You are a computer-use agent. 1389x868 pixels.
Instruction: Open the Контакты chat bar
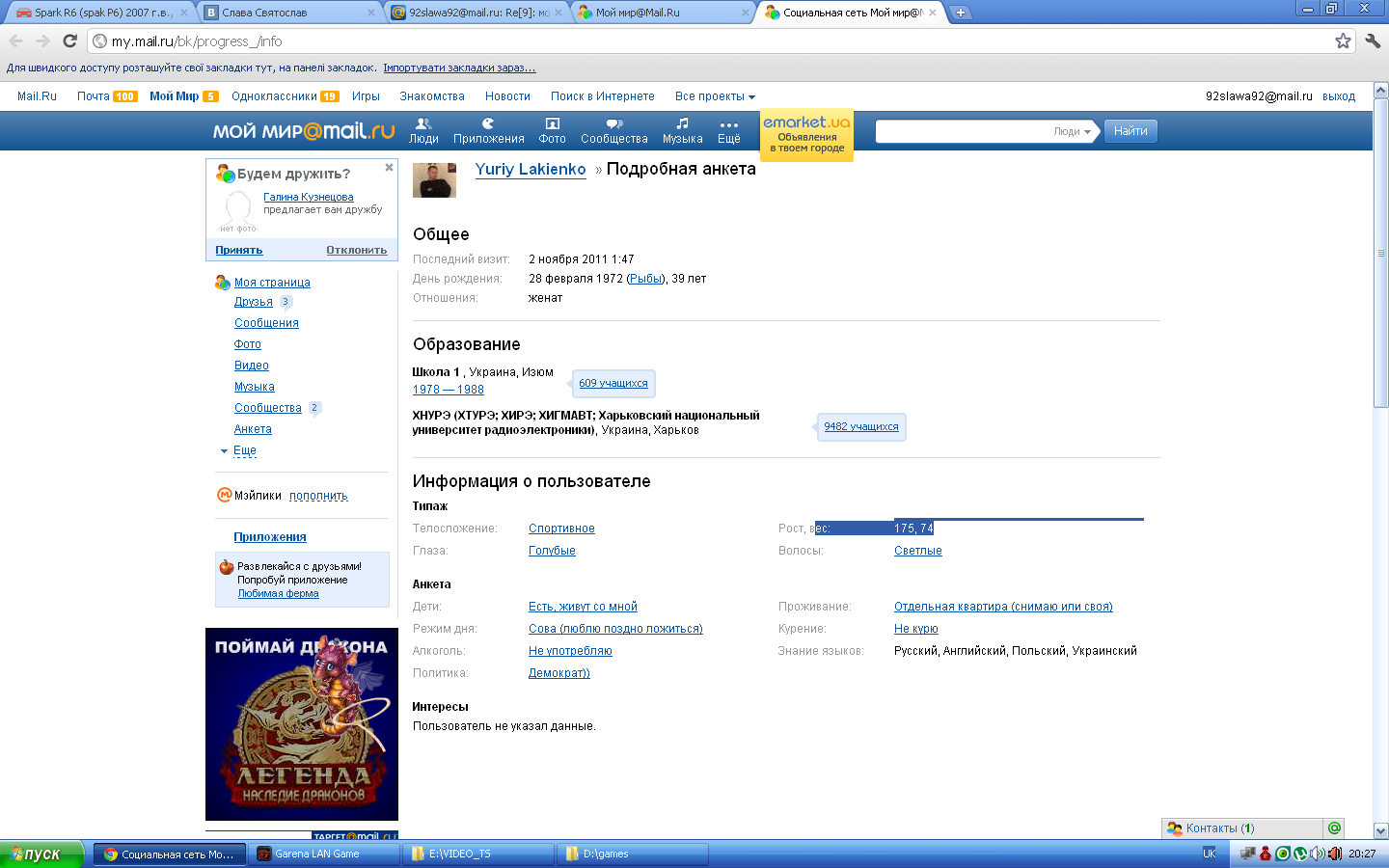1243,828
